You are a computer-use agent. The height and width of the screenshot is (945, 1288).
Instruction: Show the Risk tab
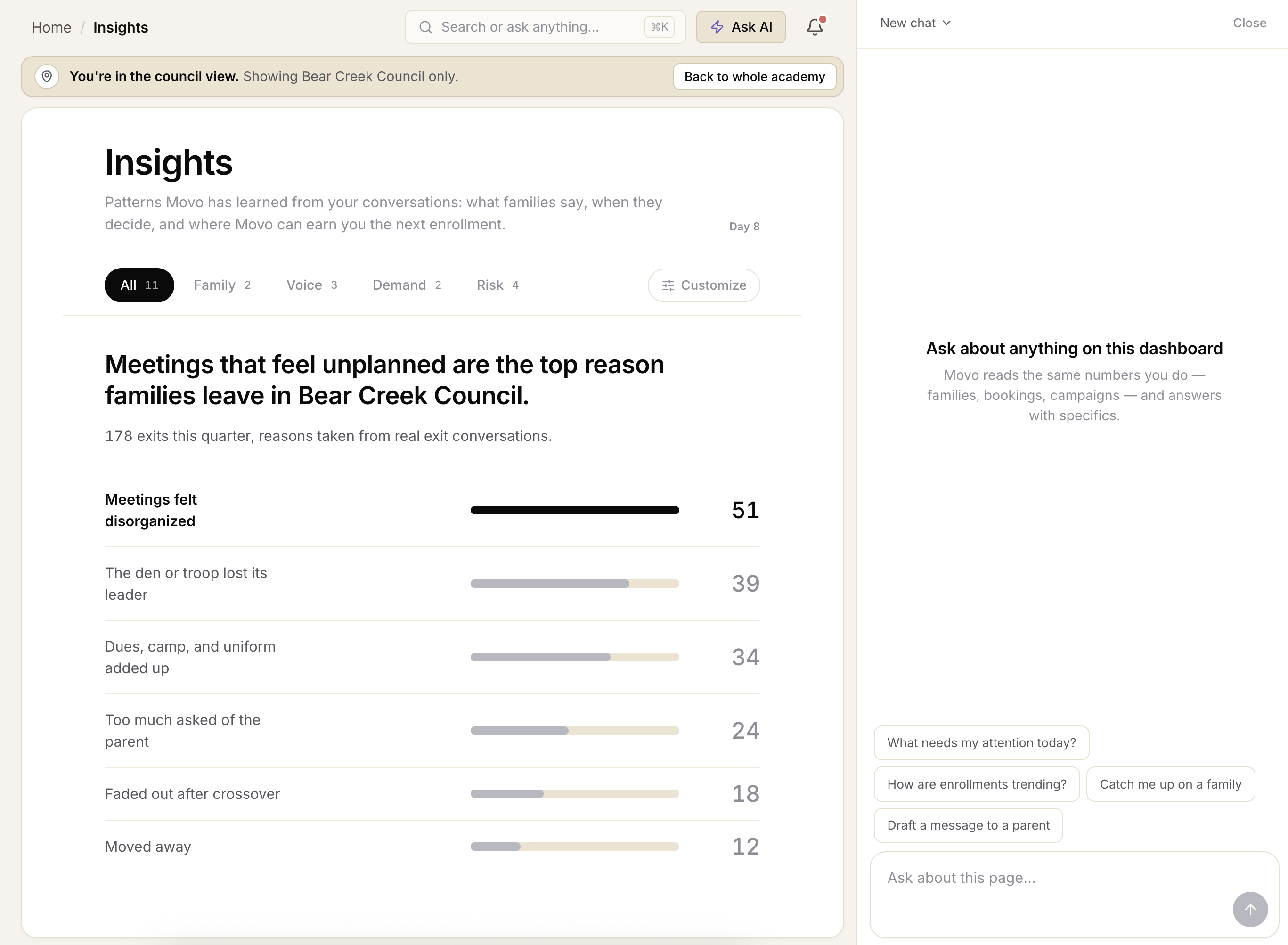pyautogui.click(x=497, y=285)
